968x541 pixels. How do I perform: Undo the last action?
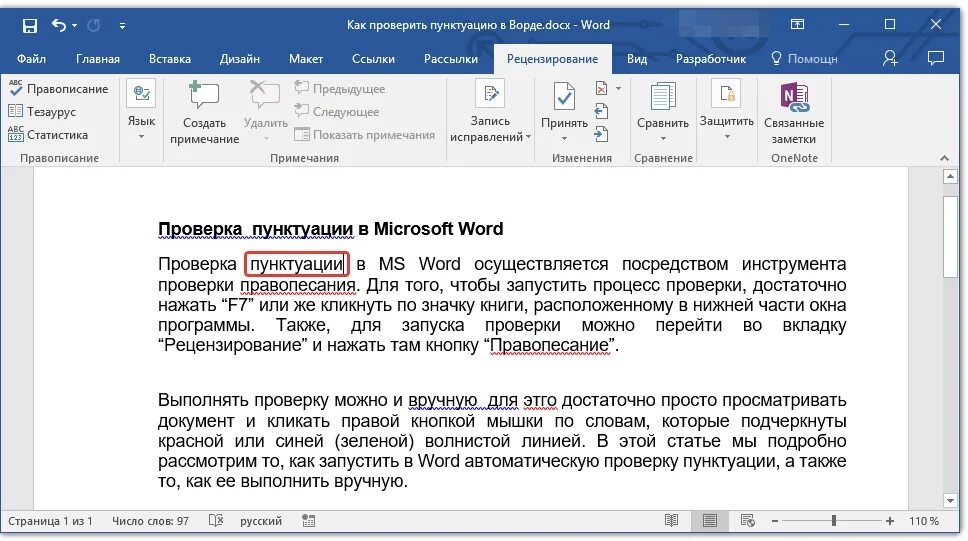click(x=59, y=25)
